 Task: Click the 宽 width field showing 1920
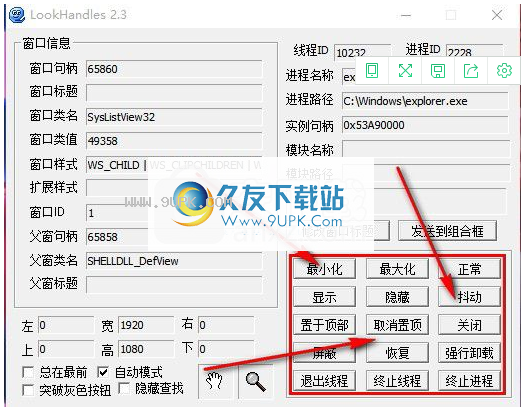coord(146,325)
